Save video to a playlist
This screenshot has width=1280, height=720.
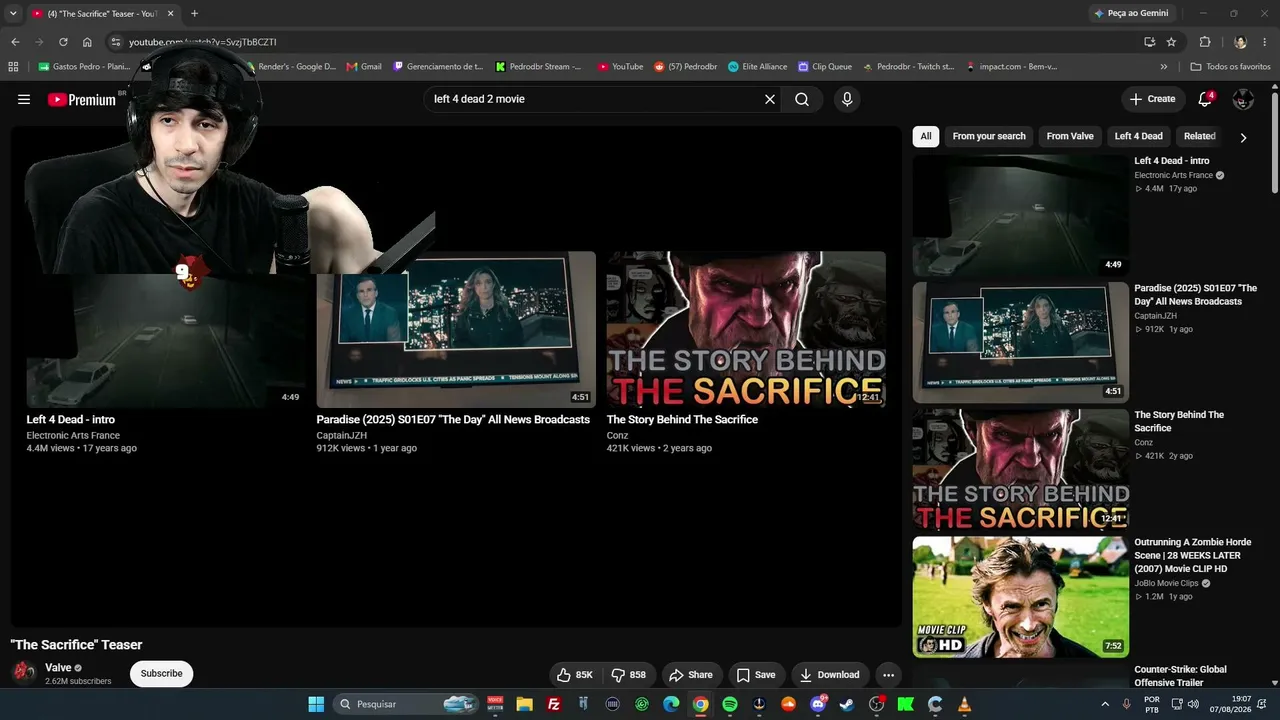756,675
